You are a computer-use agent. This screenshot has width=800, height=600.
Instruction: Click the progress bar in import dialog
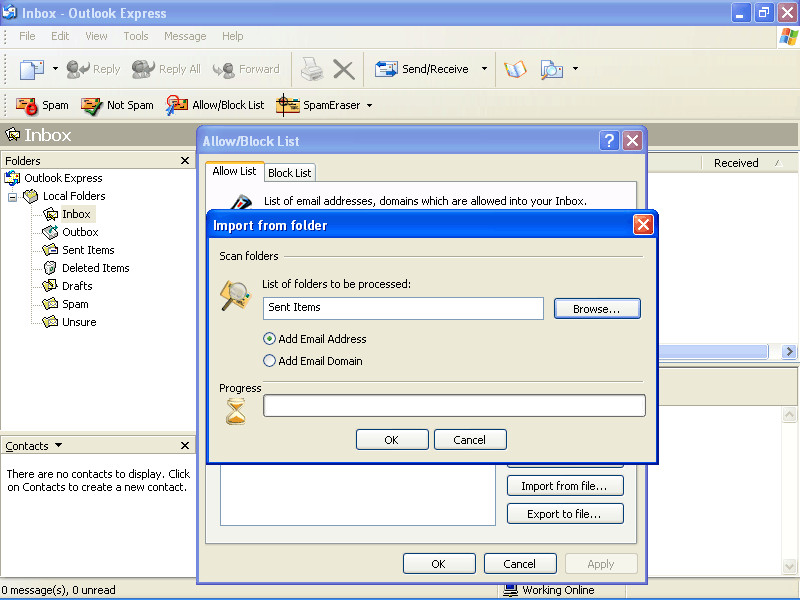[454, 406]
